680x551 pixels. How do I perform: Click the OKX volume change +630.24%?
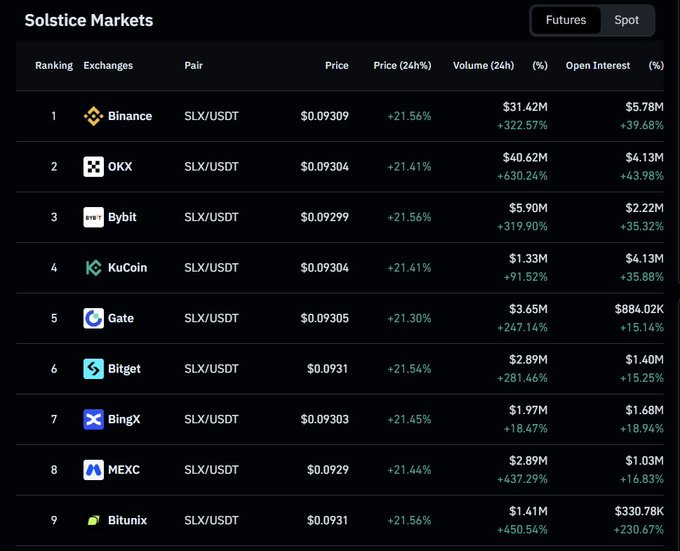(x=522, y=176)
